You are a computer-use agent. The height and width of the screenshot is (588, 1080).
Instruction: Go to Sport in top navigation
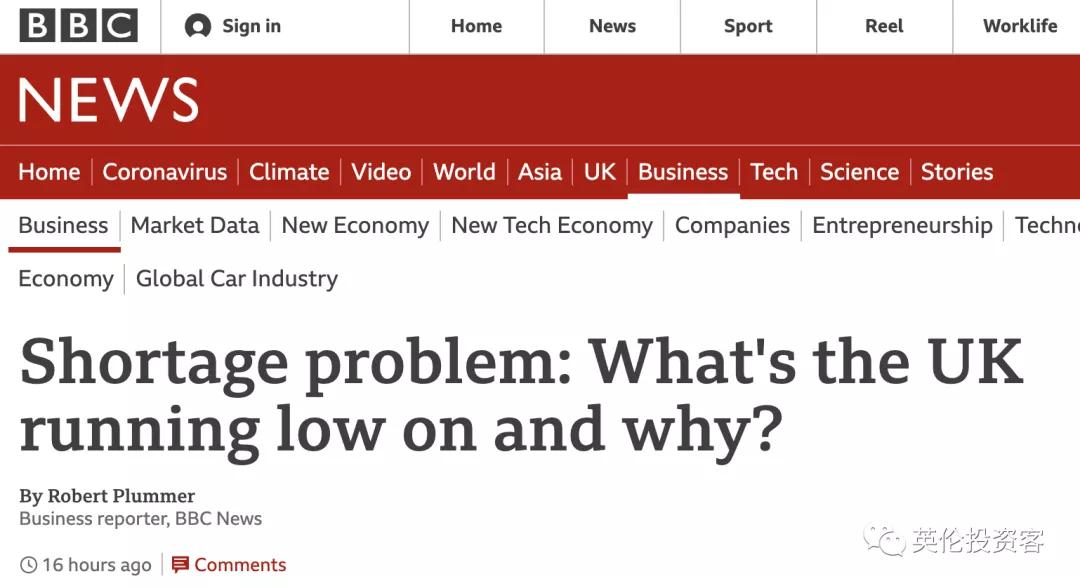point(748,27)
